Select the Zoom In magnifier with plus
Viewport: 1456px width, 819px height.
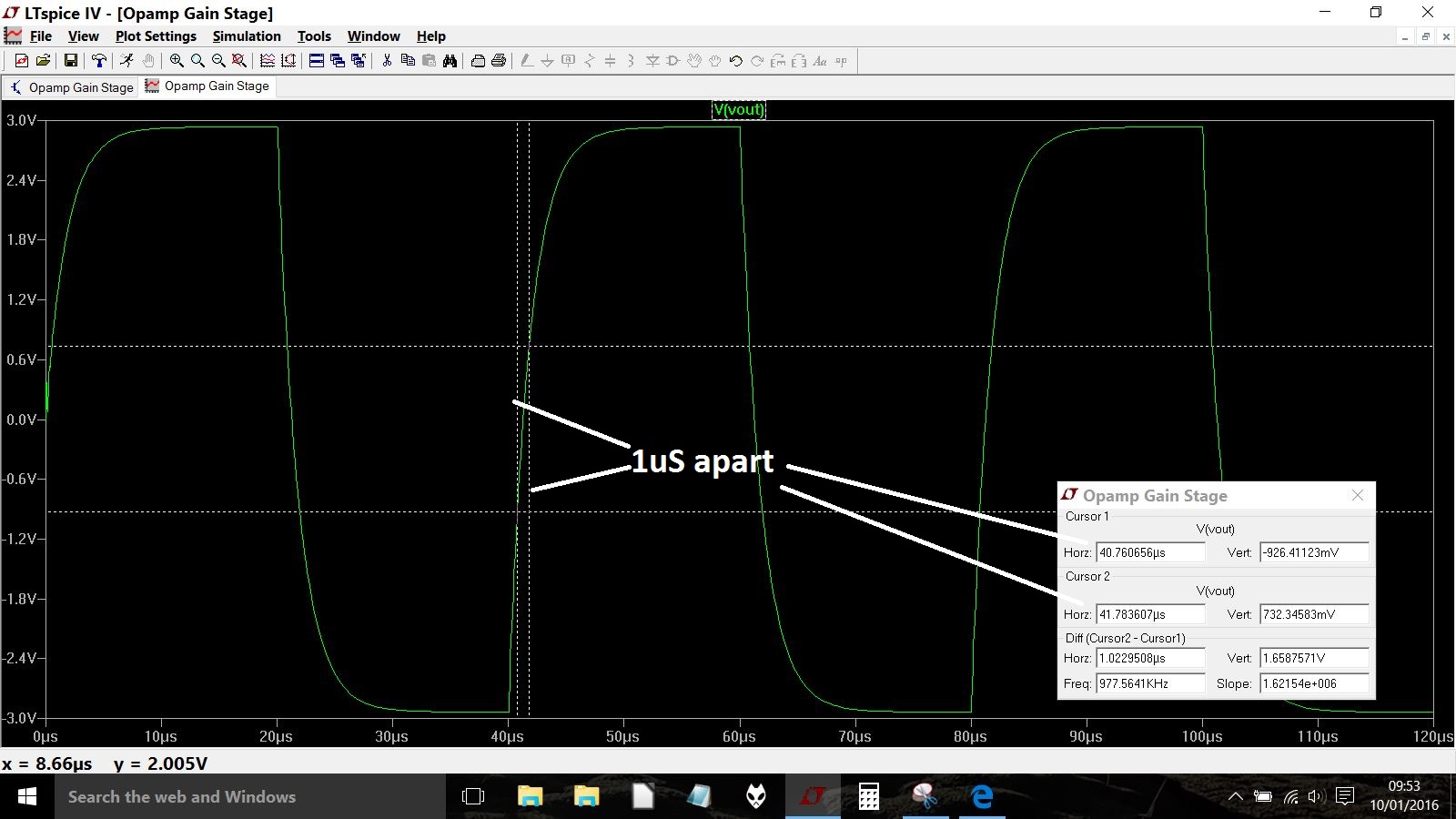pyautogui.click(x=177, y=61)
